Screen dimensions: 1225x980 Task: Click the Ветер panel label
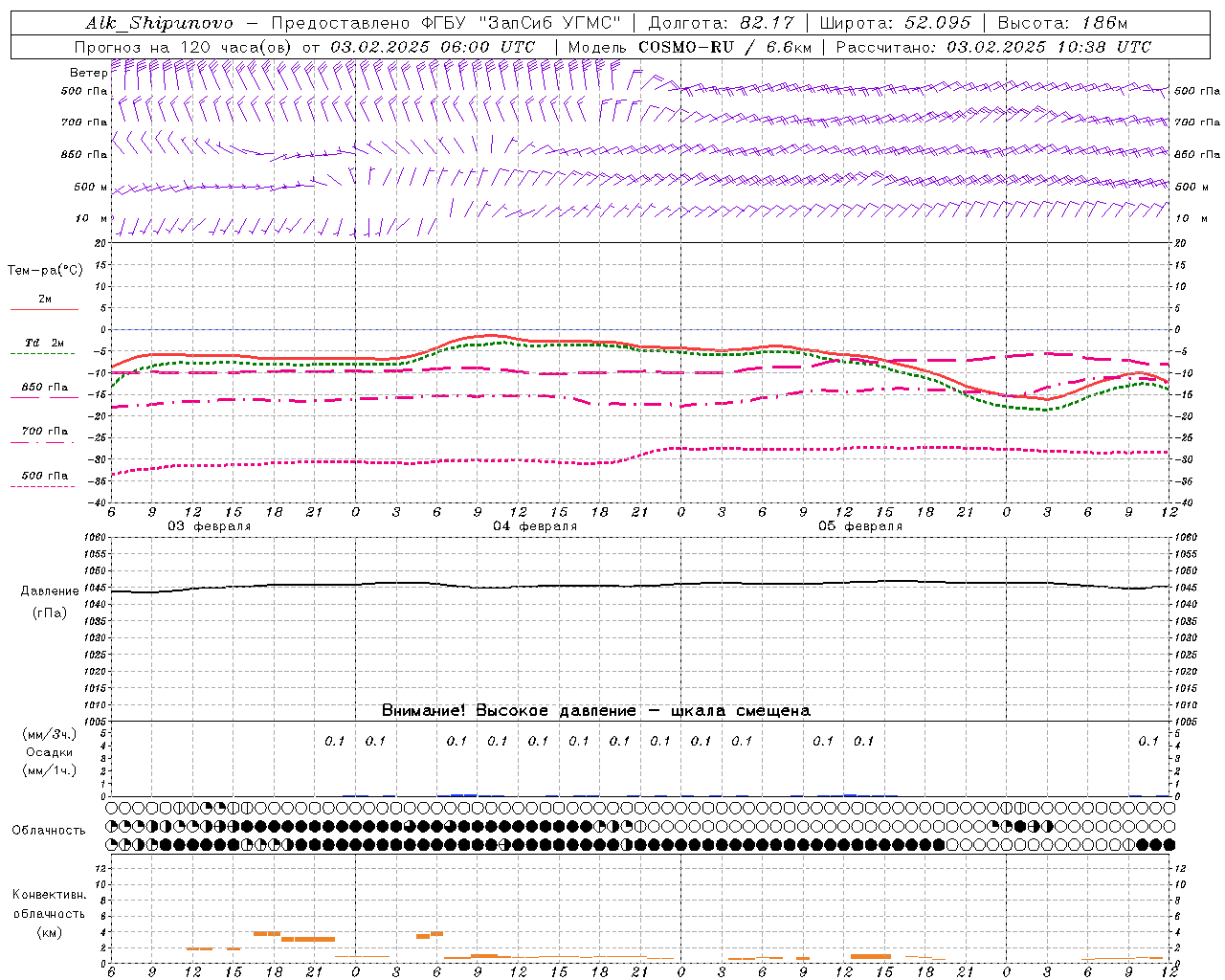[x=88, y=73]
